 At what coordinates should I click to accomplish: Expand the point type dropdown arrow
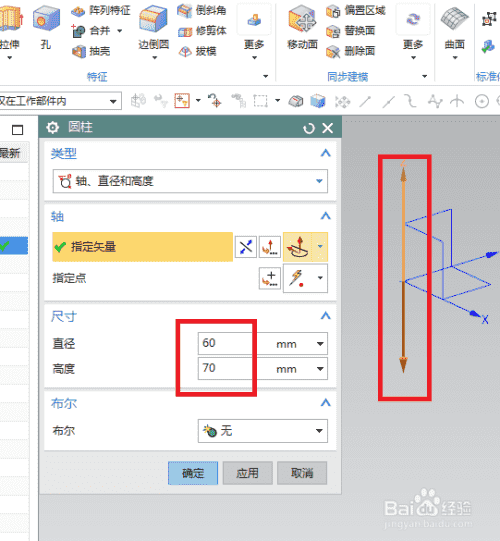320,278
